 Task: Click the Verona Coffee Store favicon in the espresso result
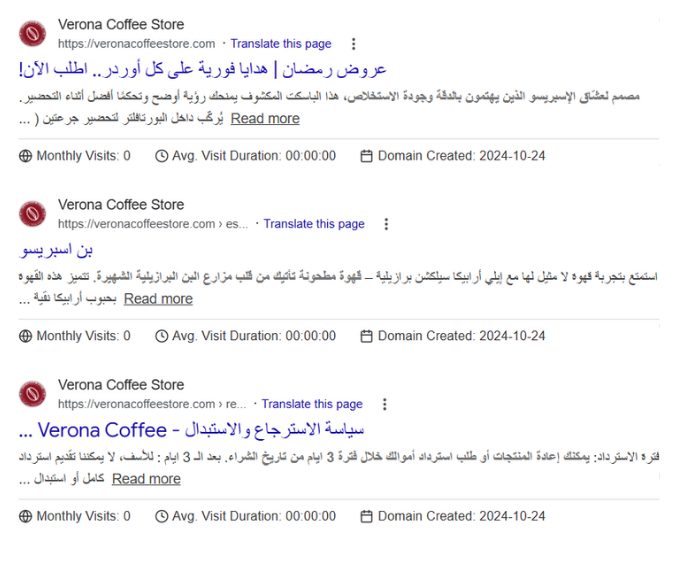[32, 214]
